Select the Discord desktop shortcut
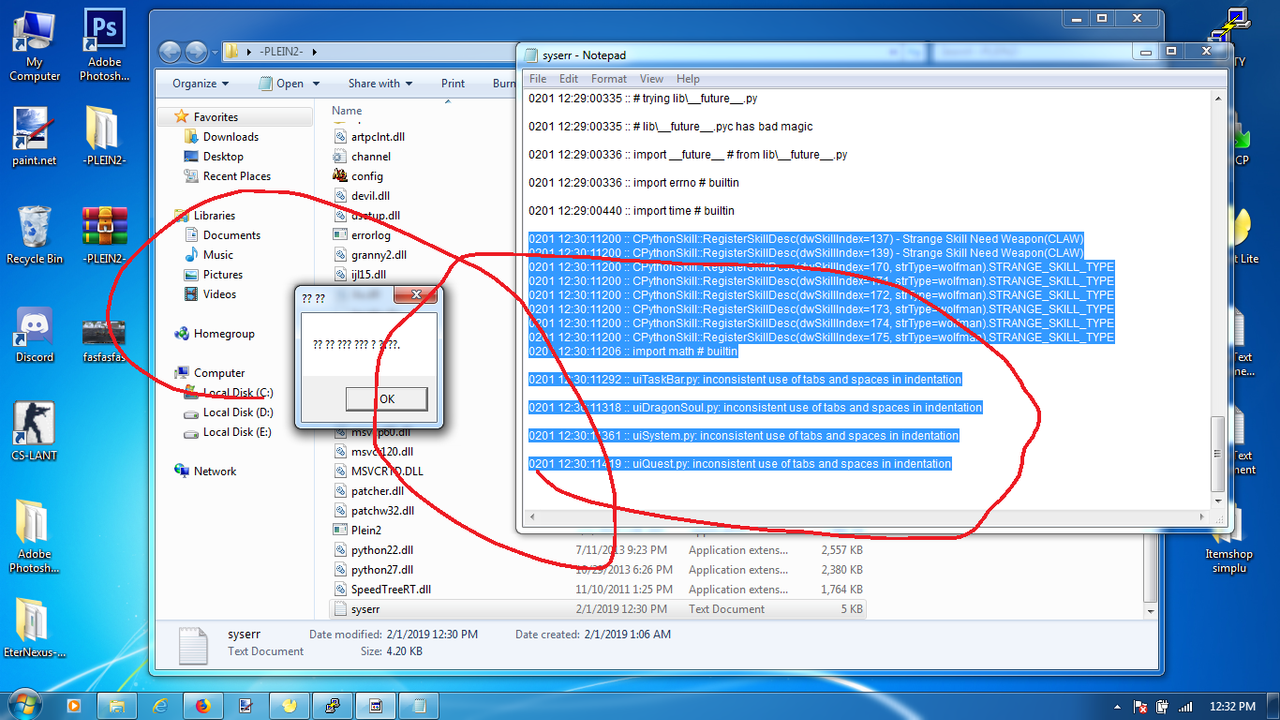Image resolution: width=1280 pixels, height=720 pixels. pyautogui.click(x=35, y=336)
